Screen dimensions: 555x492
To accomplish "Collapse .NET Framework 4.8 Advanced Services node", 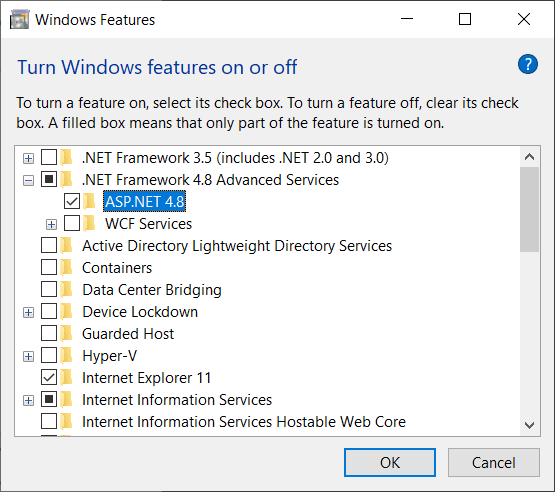I will [x=28, y=181].
